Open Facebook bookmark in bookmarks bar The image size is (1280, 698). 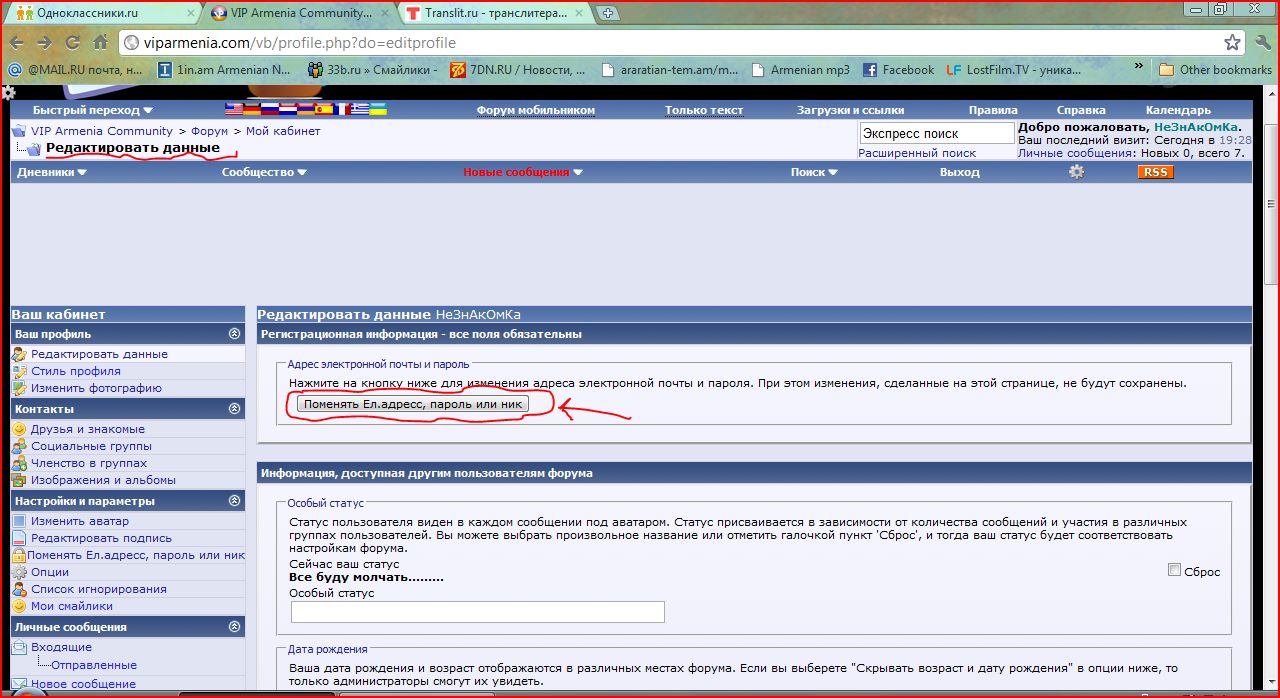click(x=897, y=70)
